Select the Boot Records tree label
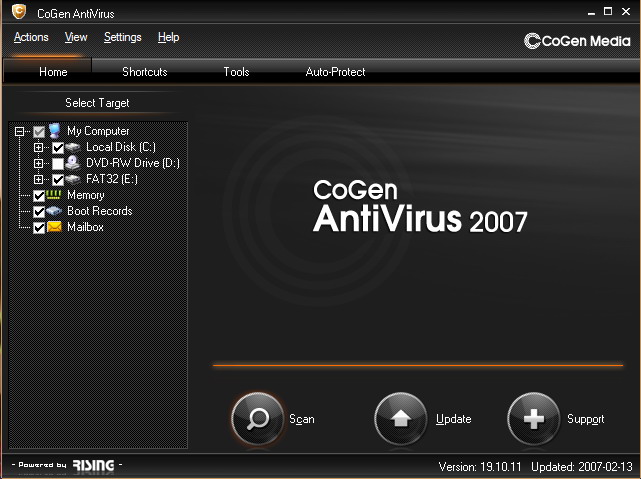Image resolution: width=641 pixels, height=479 pixels. click(x=100, y=211)
